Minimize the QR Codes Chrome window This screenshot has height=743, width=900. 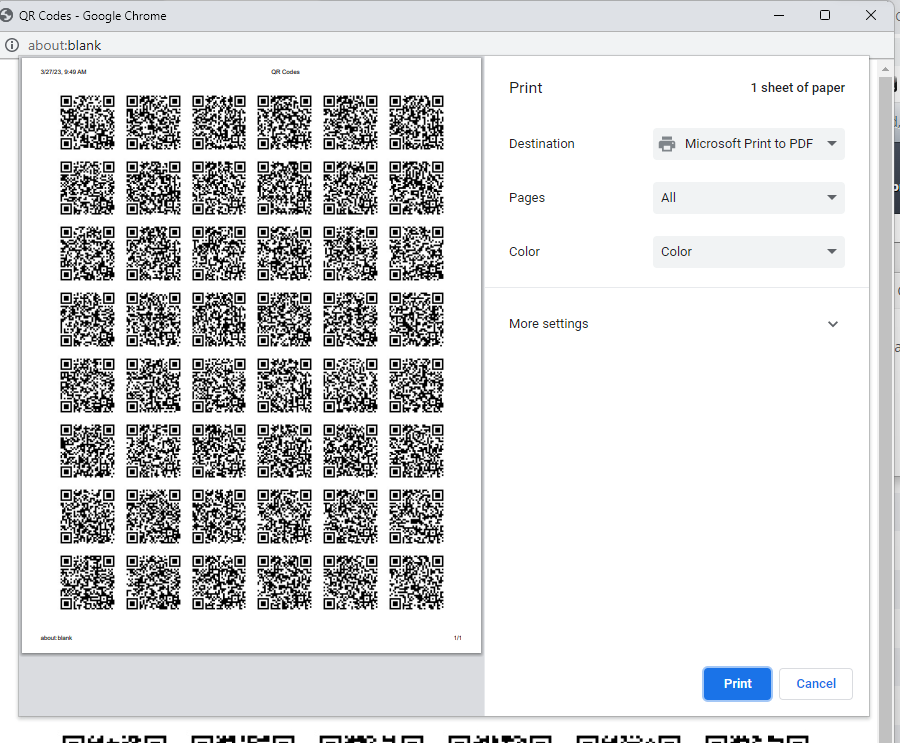point(779,16)
